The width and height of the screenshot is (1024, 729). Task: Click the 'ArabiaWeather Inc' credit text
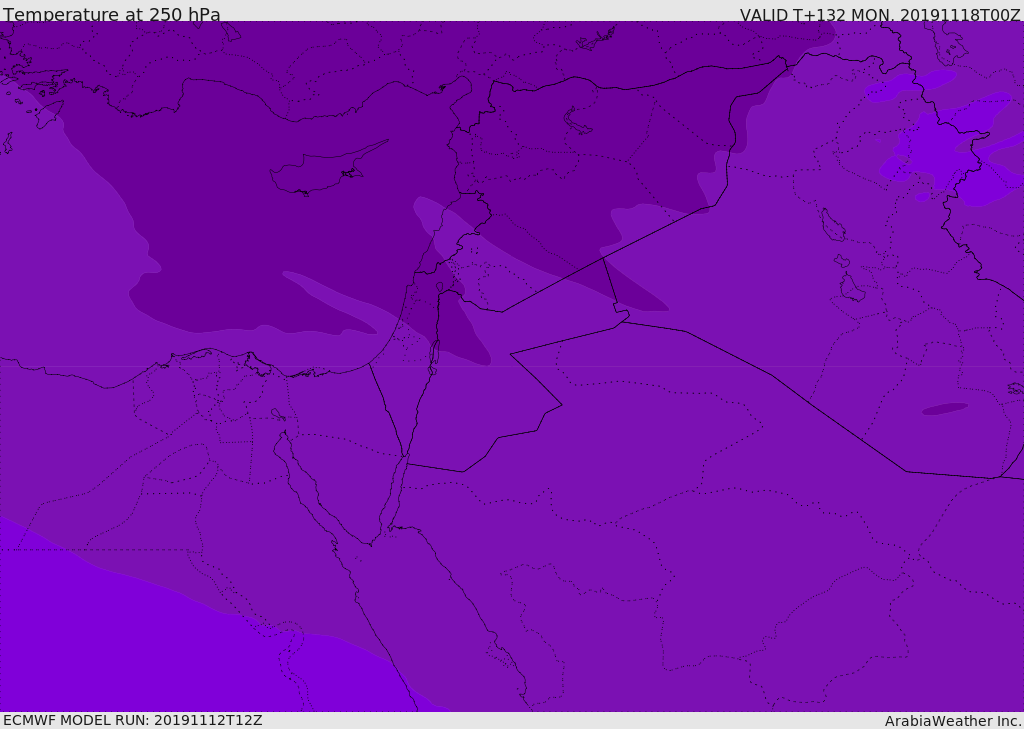click(953, 721)
